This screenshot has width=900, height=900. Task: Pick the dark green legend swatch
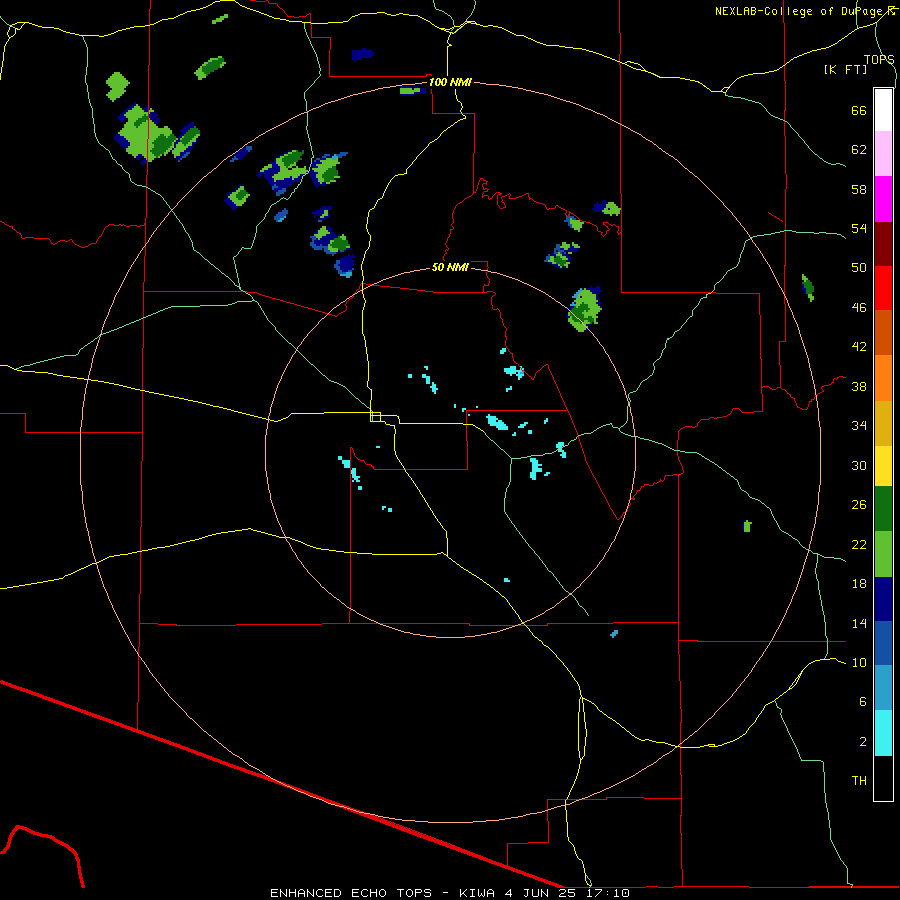coord(883,509)
